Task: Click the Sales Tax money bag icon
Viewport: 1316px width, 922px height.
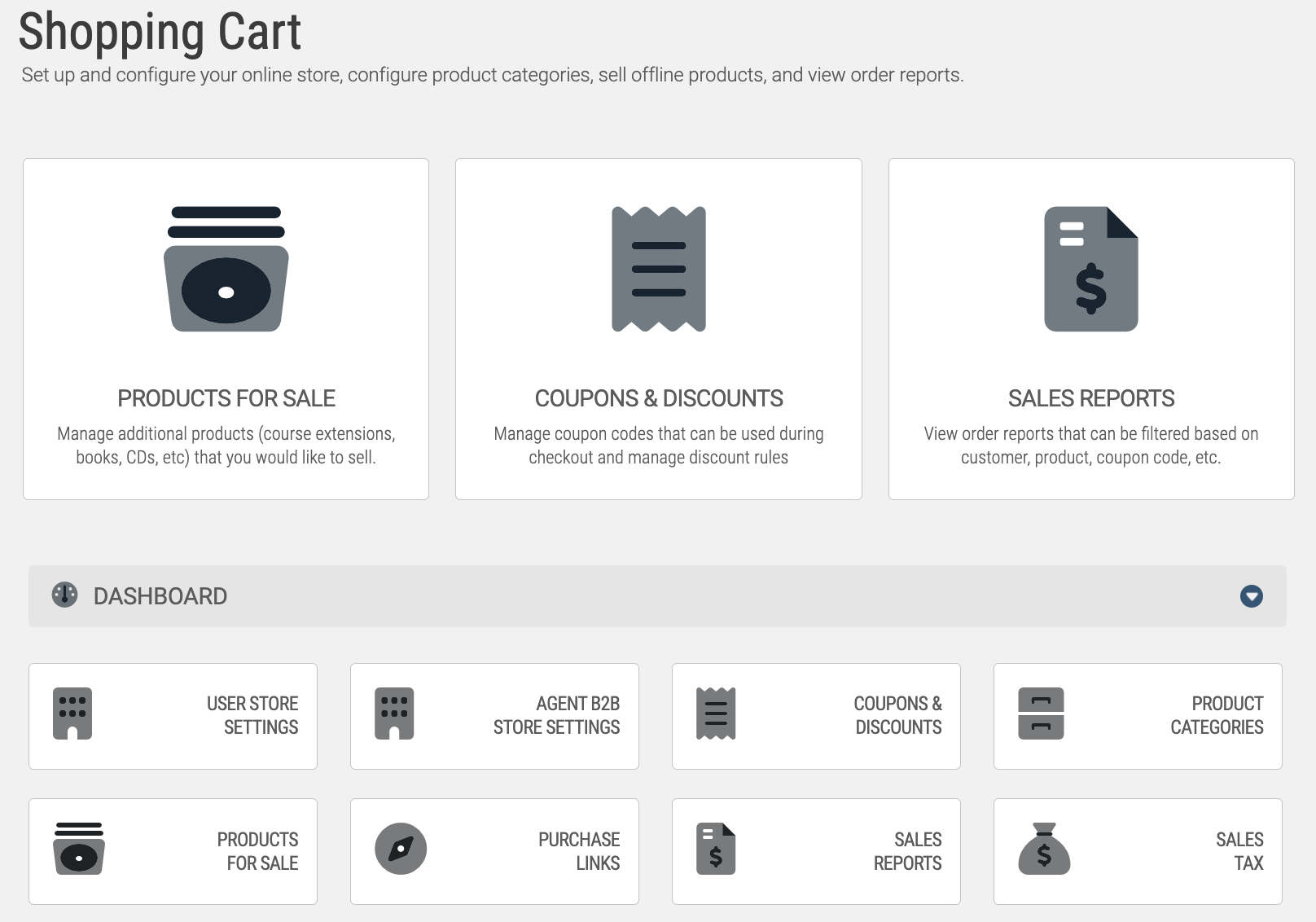Action: click(x=1044, y=849)
